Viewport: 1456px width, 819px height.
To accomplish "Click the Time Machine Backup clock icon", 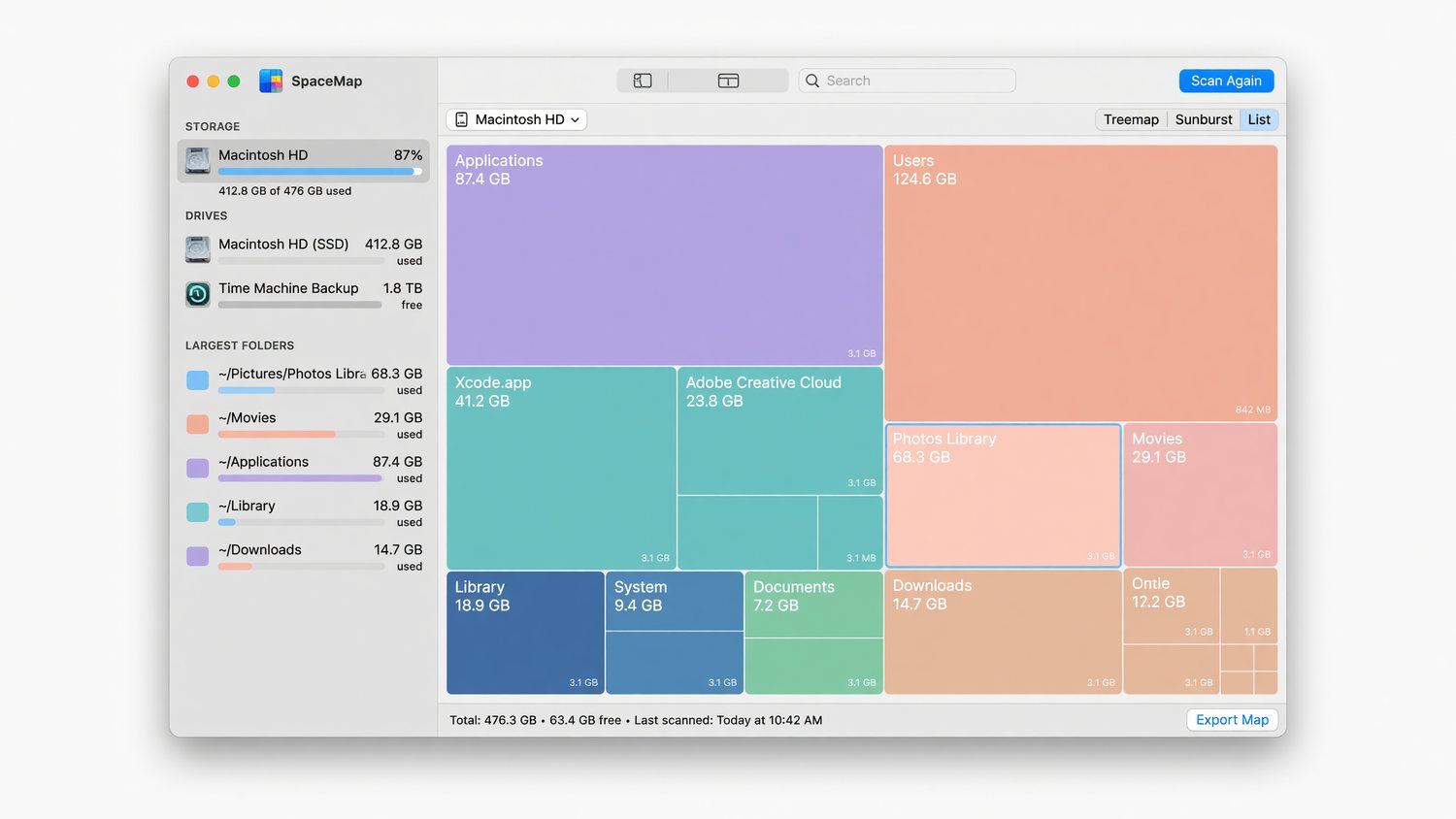I will (198, 294).
